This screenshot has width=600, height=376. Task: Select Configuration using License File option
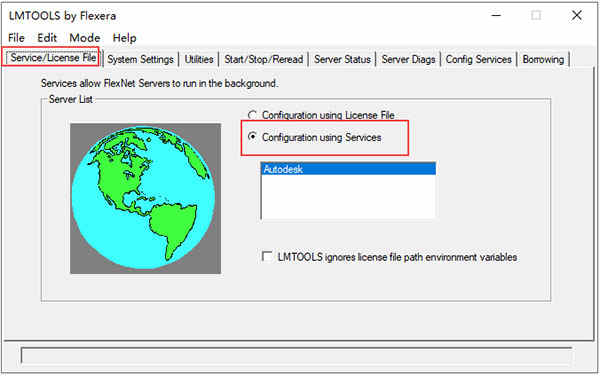pyautogui.click(x=252, y=115)
